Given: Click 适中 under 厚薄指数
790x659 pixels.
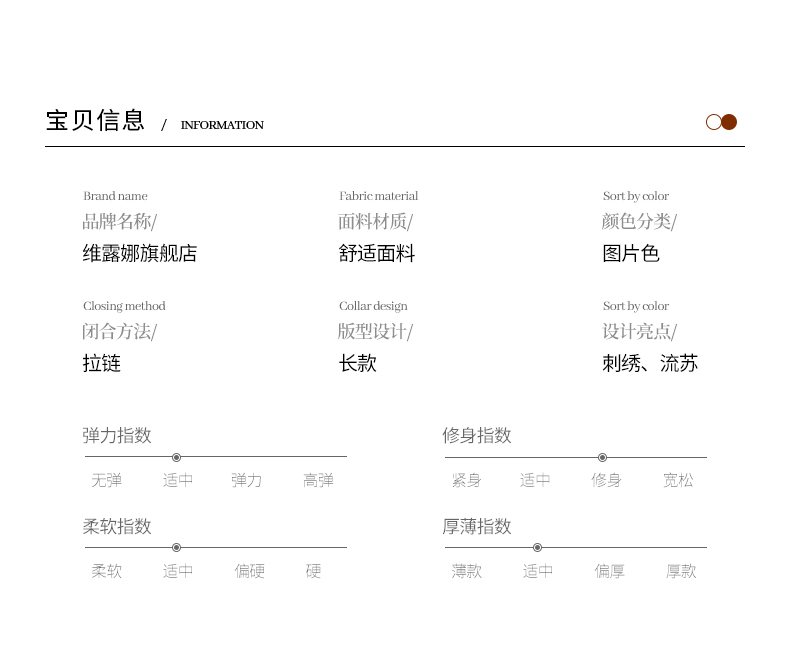Looking at the screenshot, I should pos(538,571).
